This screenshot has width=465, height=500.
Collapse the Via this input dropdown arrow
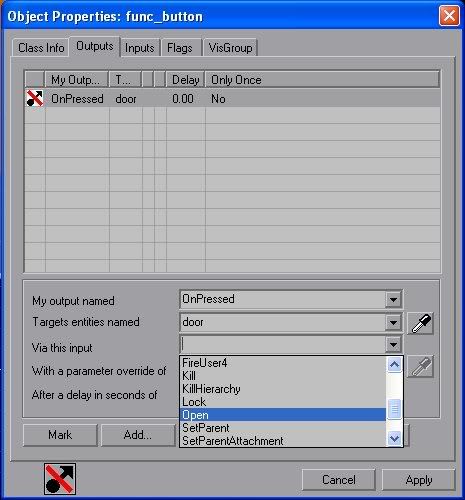(x=393, y=345)
